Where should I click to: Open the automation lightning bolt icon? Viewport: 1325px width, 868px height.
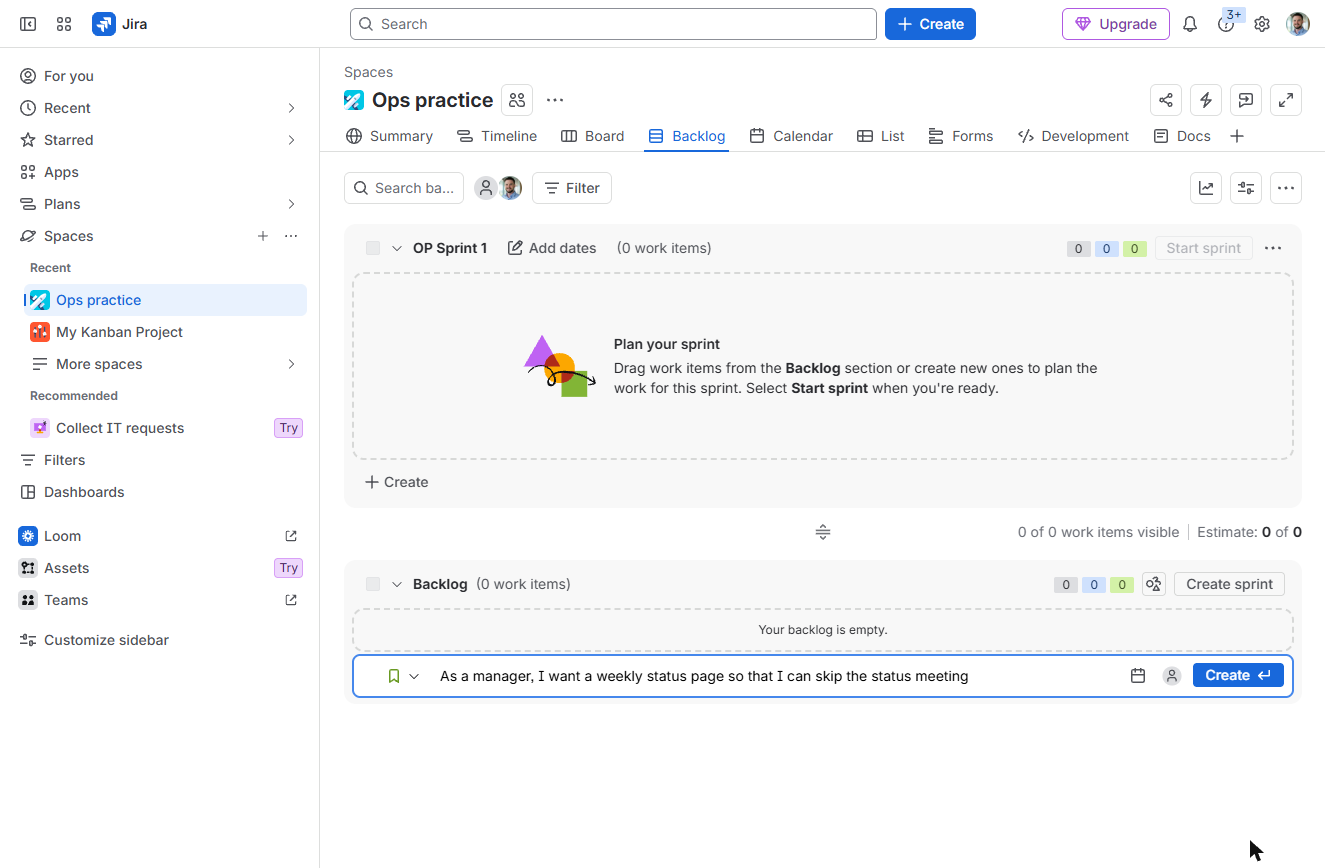(1206, 100)
